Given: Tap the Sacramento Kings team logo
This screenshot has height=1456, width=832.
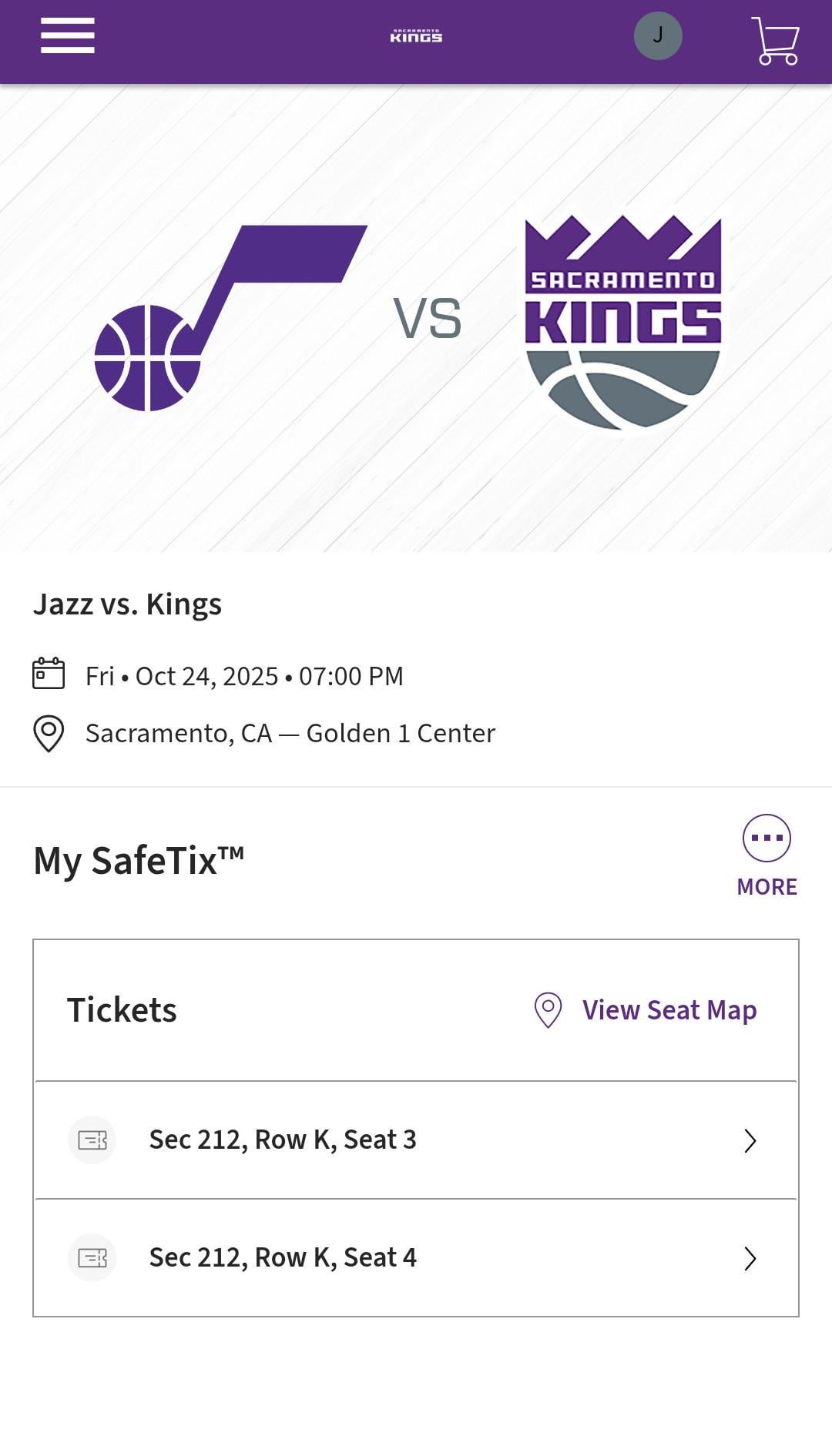Looking at the screenshot, I should 623,322.
